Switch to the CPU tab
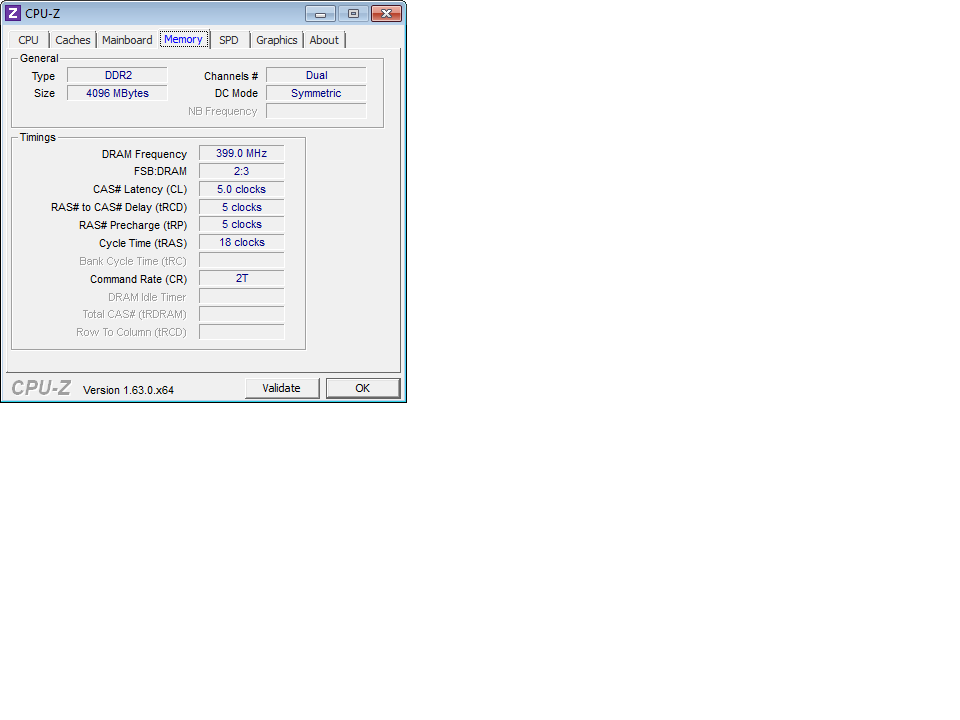This screenshot has height=720, width=960. point(28,40)
